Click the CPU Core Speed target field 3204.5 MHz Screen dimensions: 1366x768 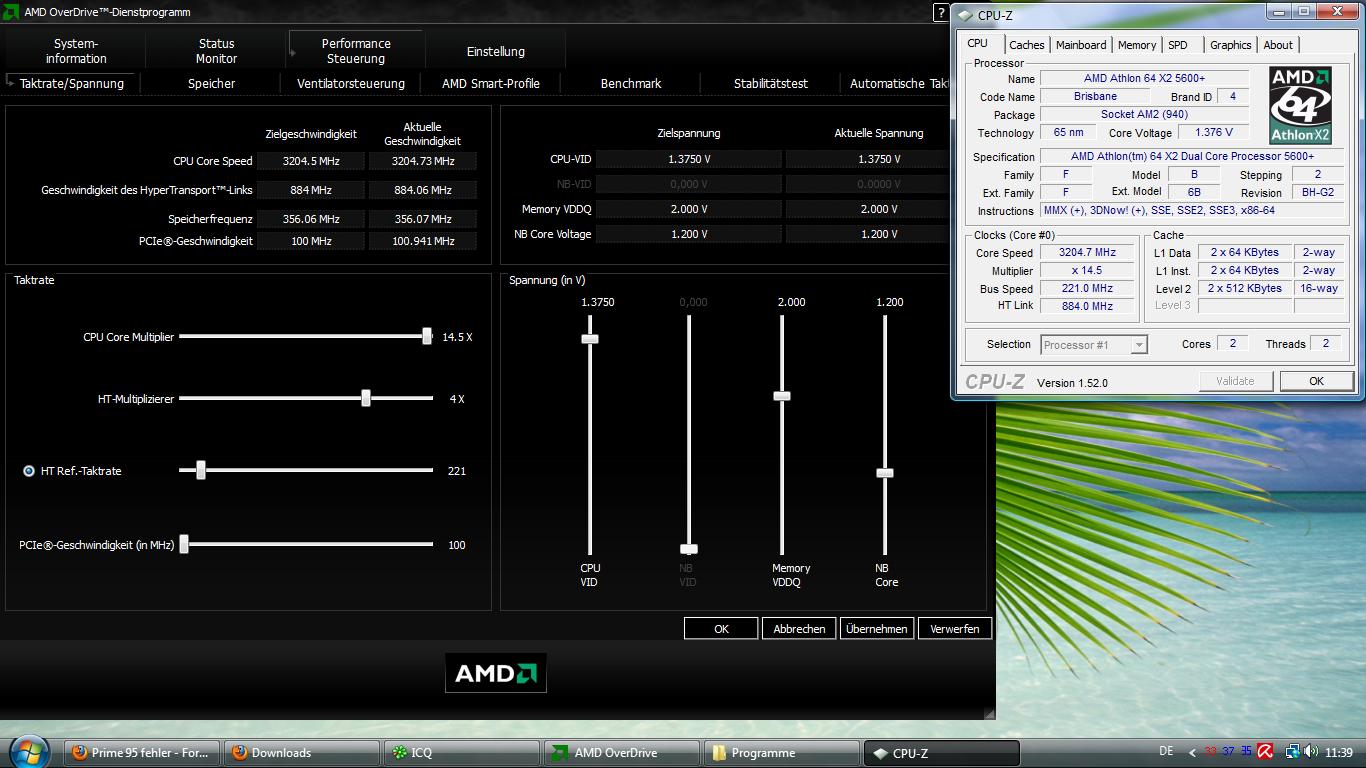click(311, 161)
